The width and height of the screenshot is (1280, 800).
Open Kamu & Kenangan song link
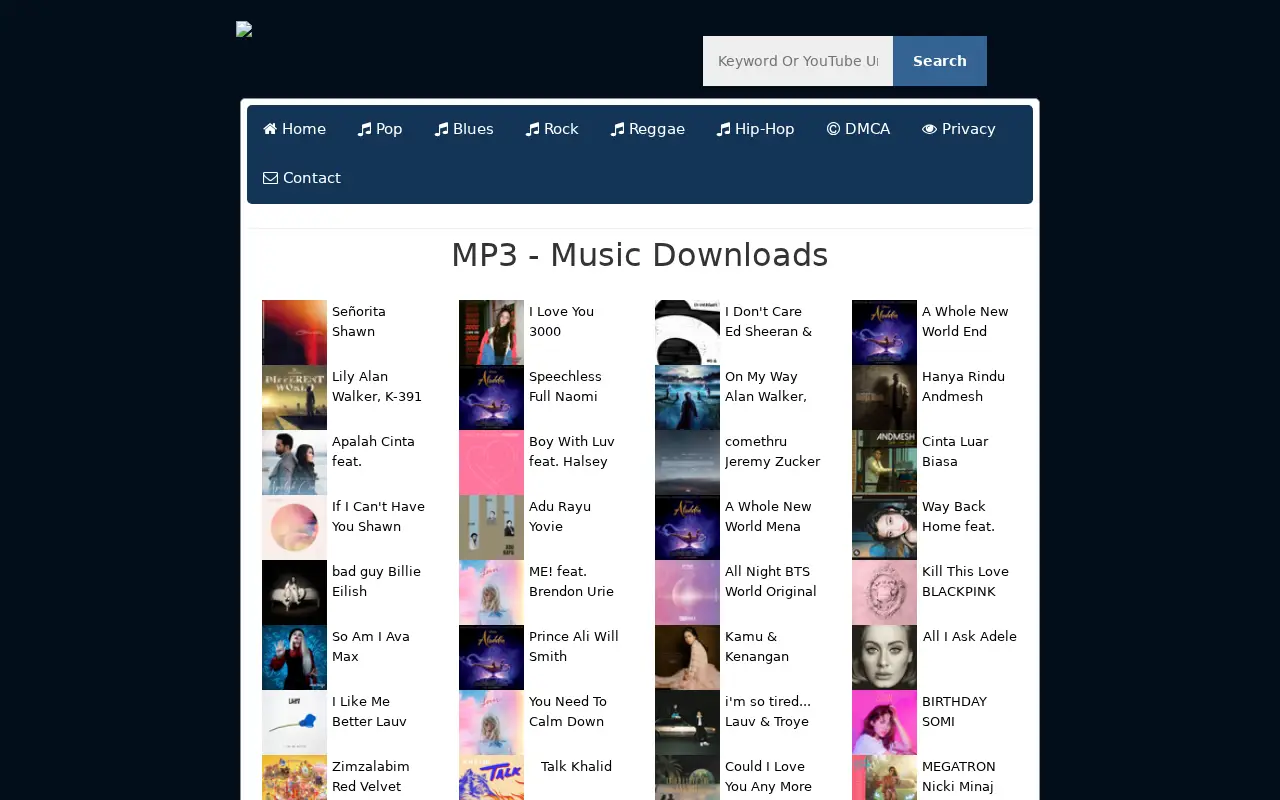click(x=757, y=646)
